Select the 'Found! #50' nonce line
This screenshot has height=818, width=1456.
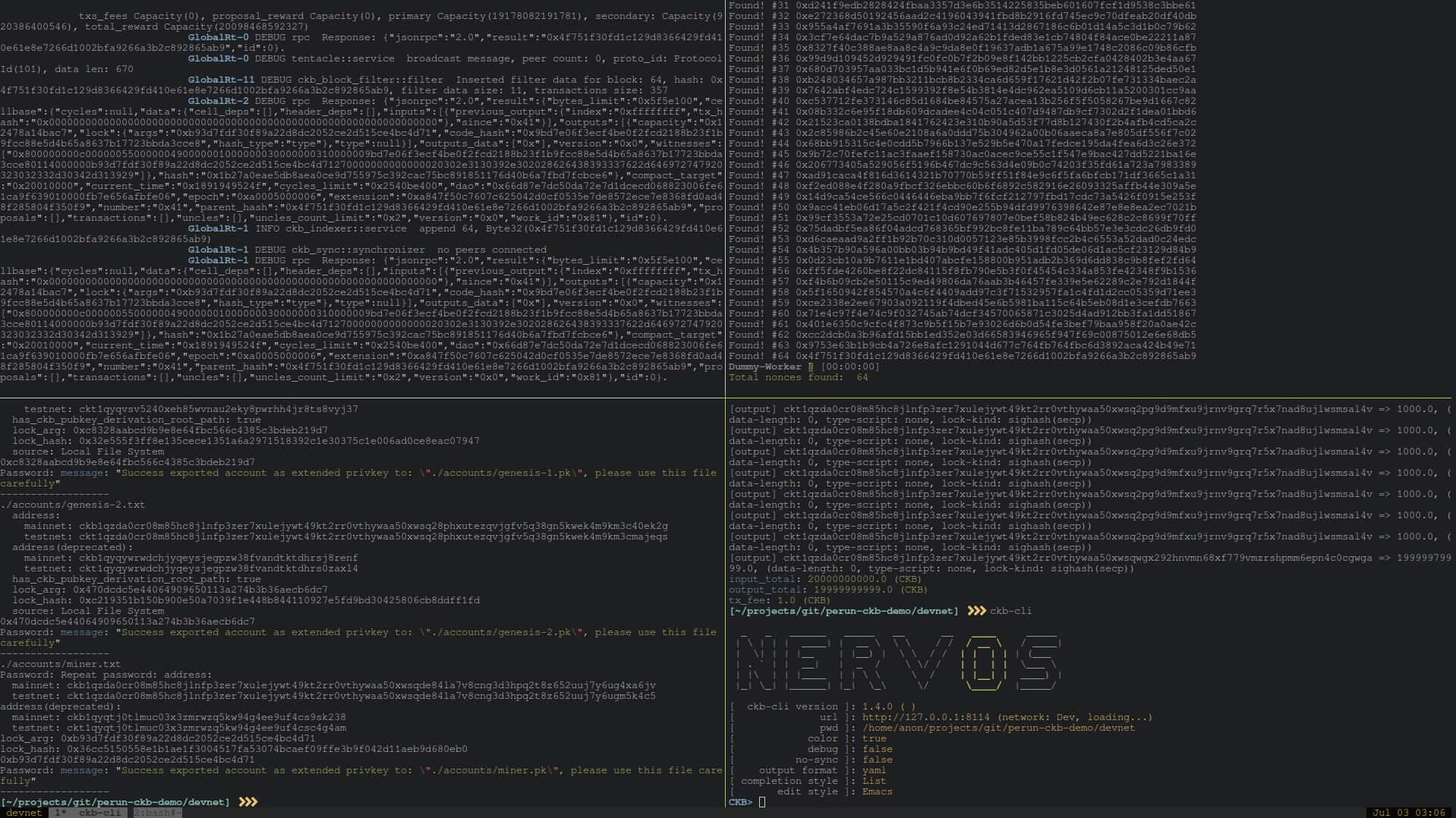(963, 207)
